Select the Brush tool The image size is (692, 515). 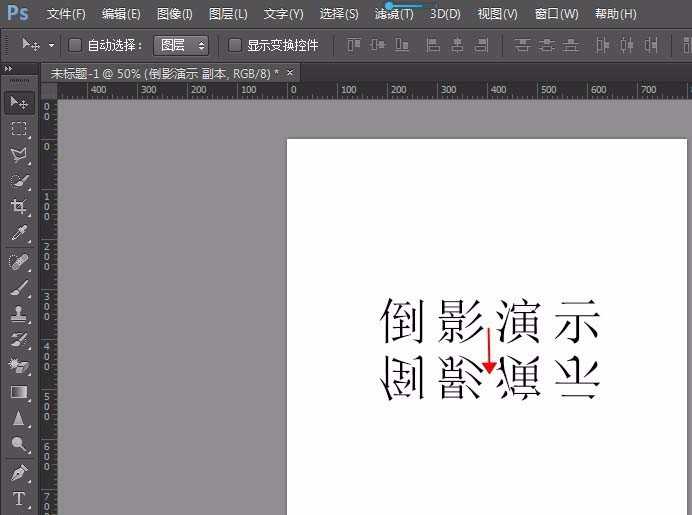19,288
